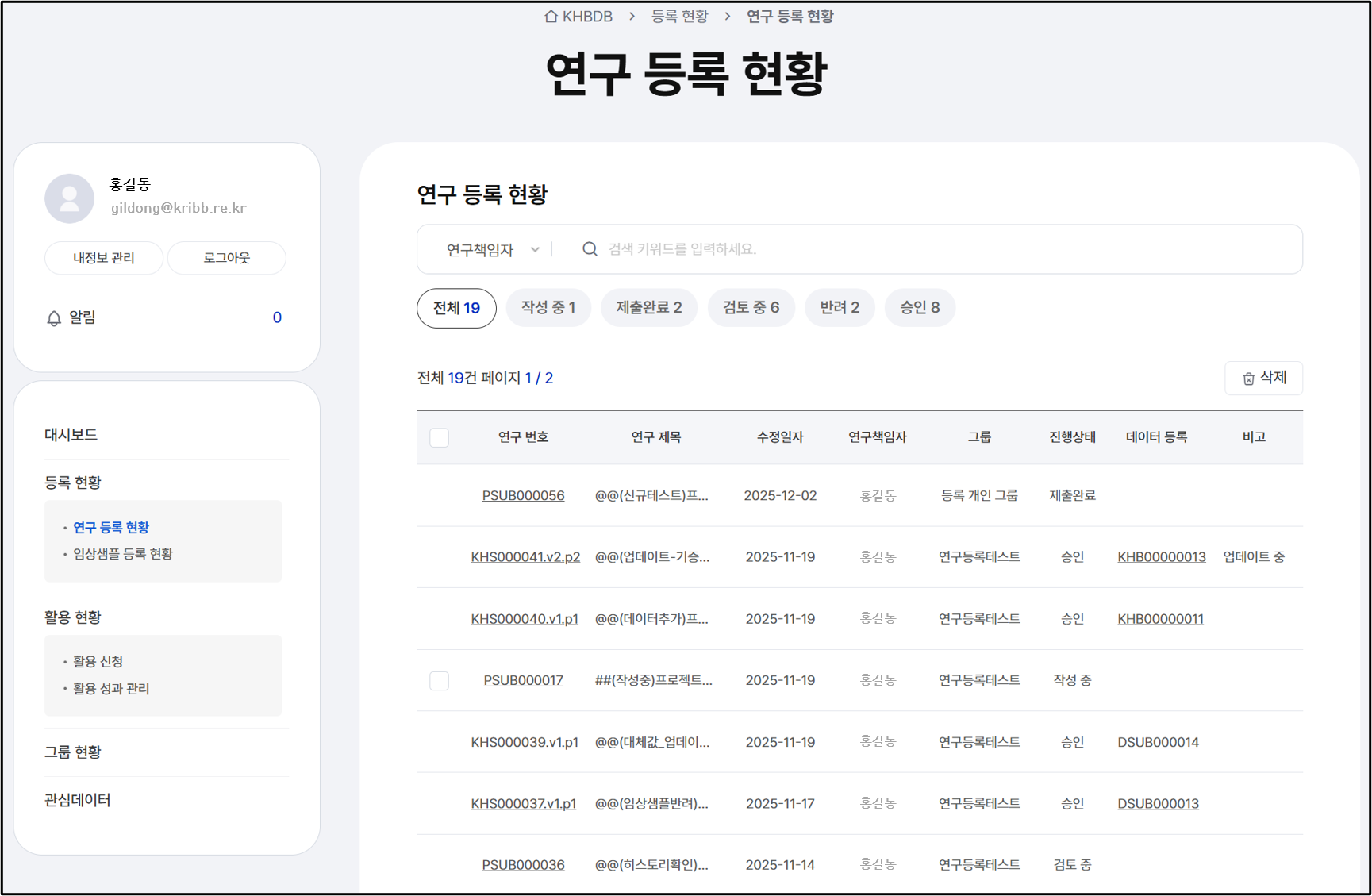
Task: Select the 작성 중 1 filter chip
Action: (548, 307)
